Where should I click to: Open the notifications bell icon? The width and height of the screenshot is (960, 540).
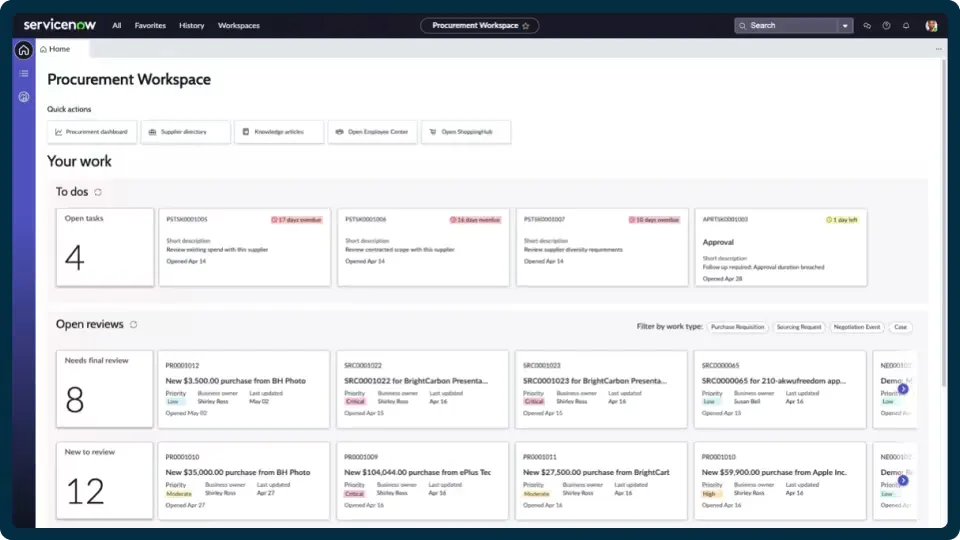[x=906, y=26]
